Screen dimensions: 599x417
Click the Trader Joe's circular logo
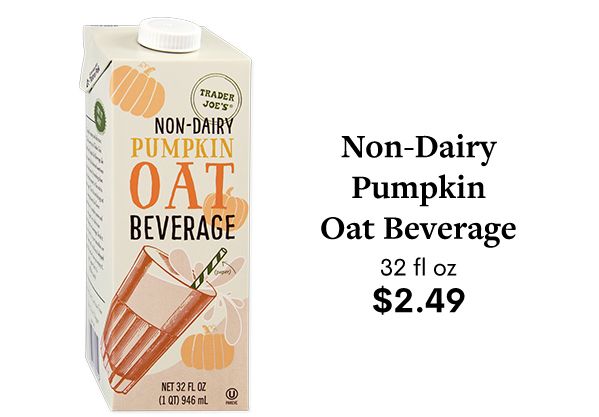pos(217,98)
